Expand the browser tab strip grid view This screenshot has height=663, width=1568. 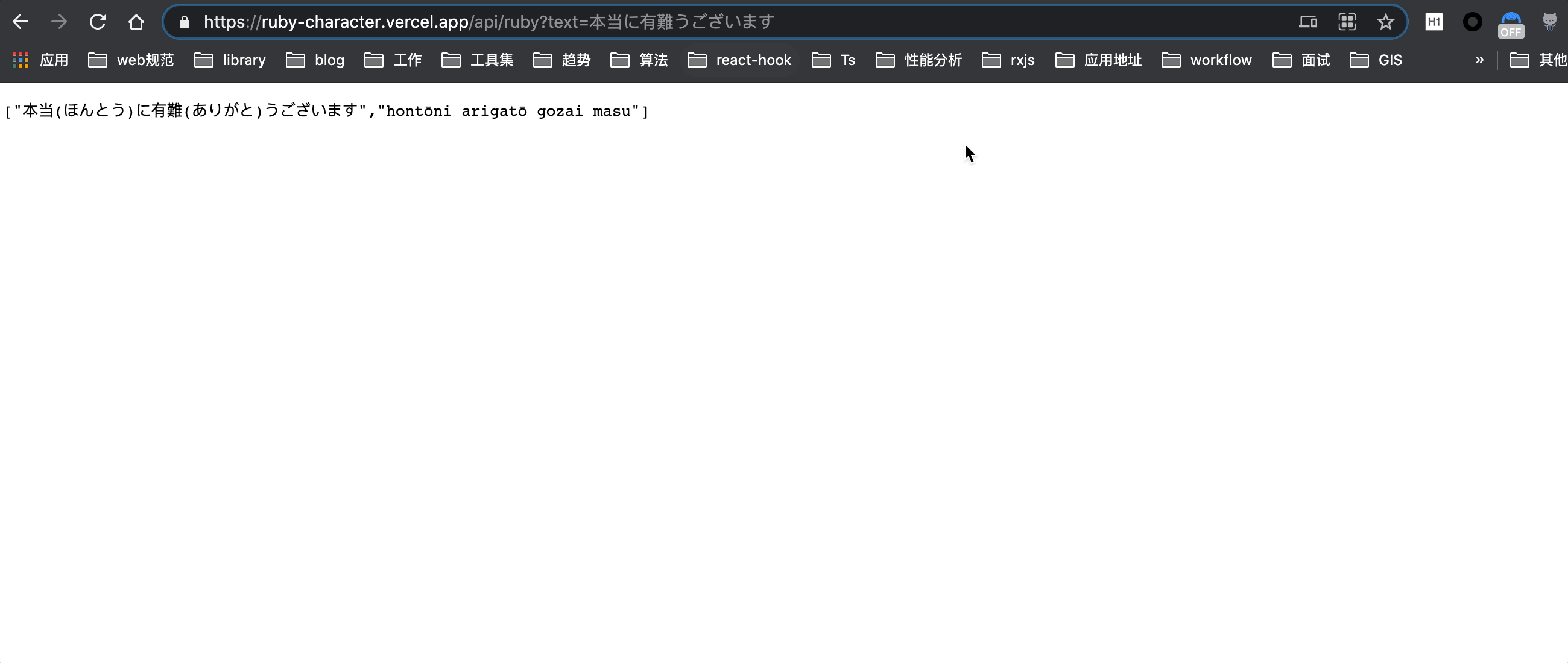[x=1347, y=22]
